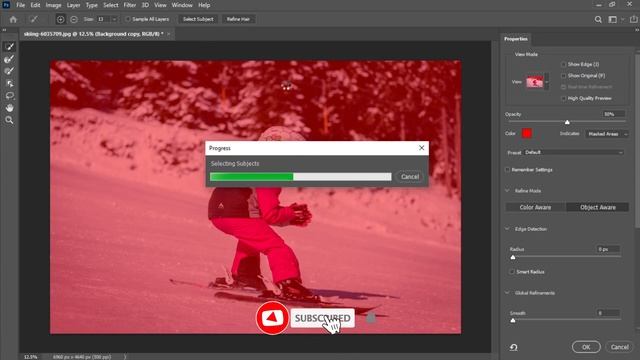Click the Opacity slider handle
This screenshot has width=640, height=360.
tap(567, 122)
